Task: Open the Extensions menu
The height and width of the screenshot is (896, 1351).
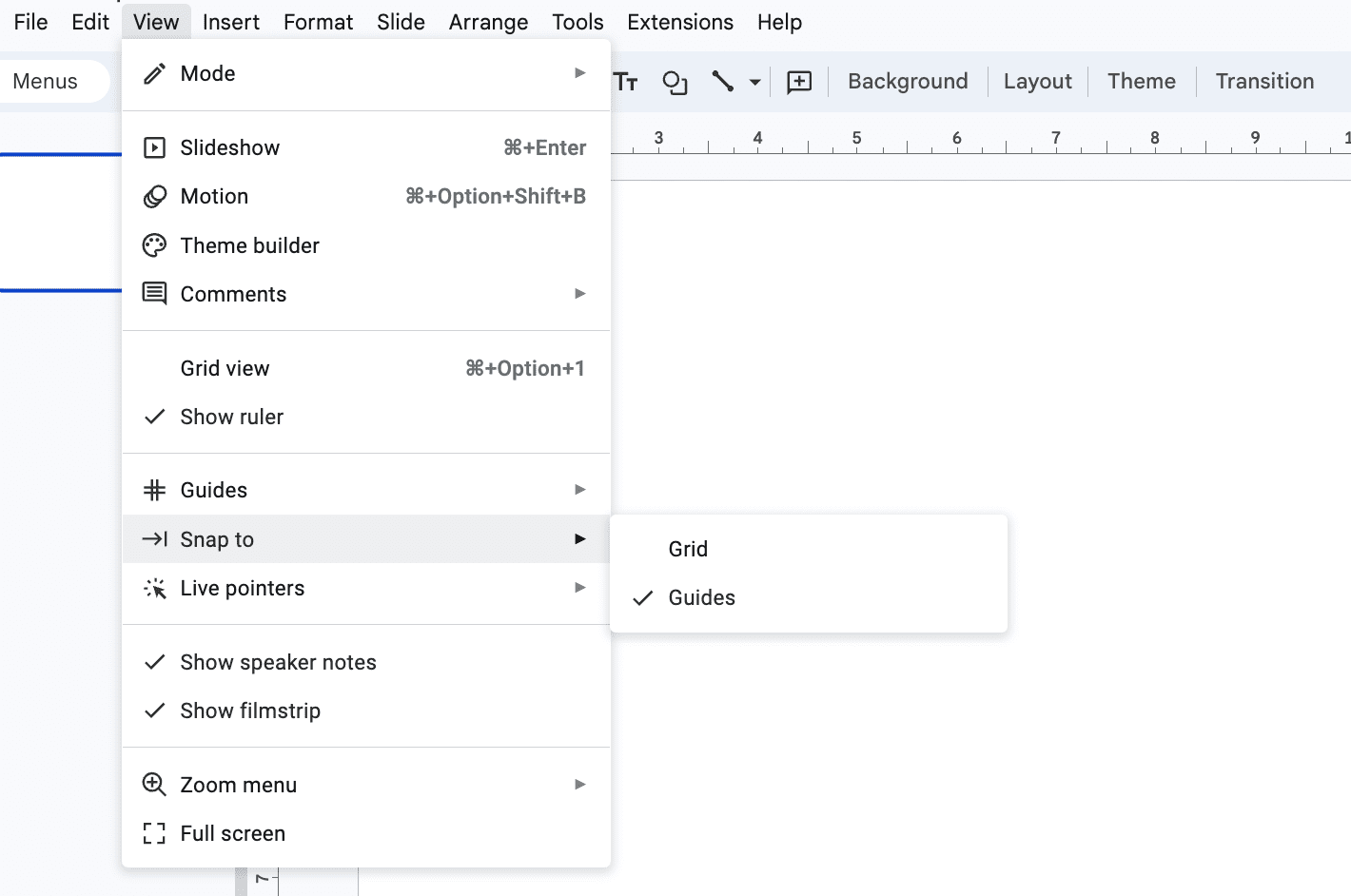Action: pos(679,21)
